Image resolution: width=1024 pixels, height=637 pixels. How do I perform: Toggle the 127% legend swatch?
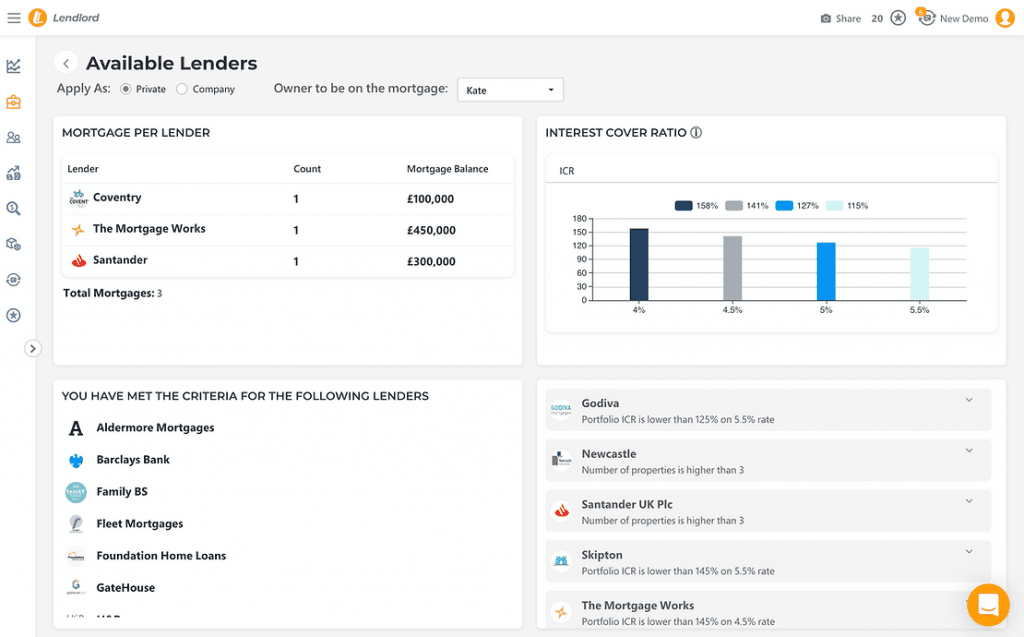tap(784, 206)
